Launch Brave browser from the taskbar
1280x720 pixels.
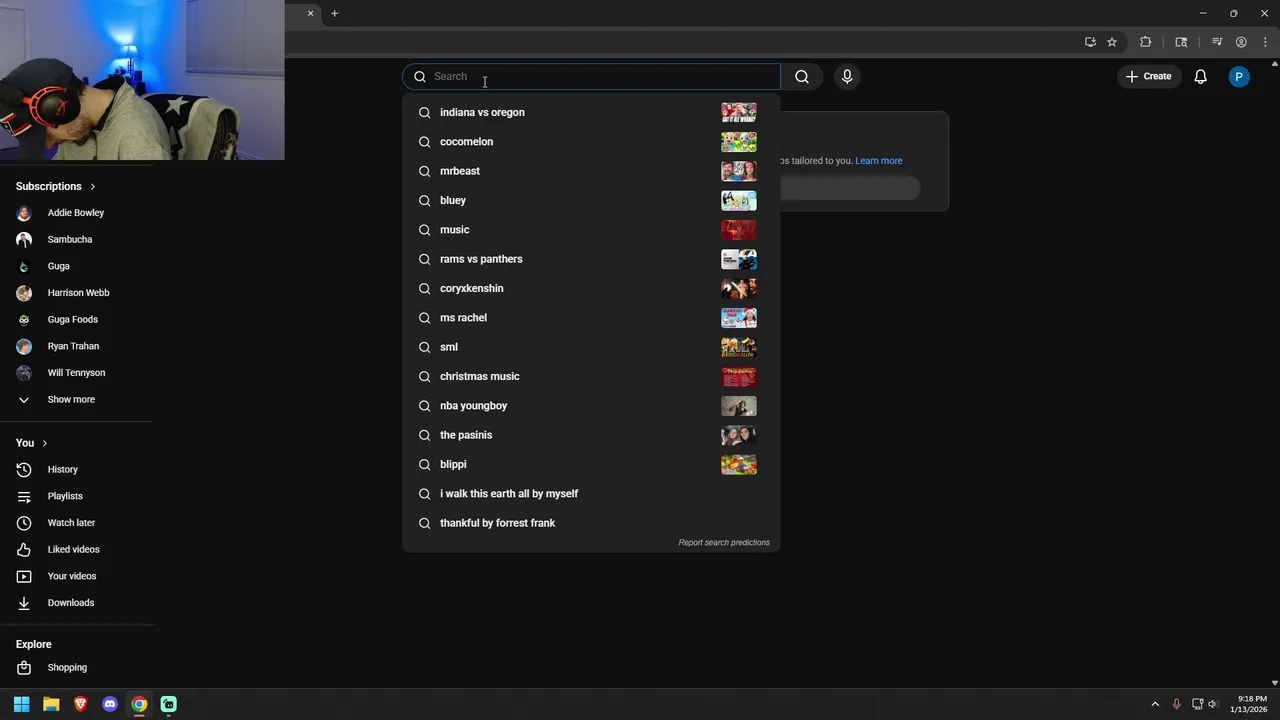(81, 704)
